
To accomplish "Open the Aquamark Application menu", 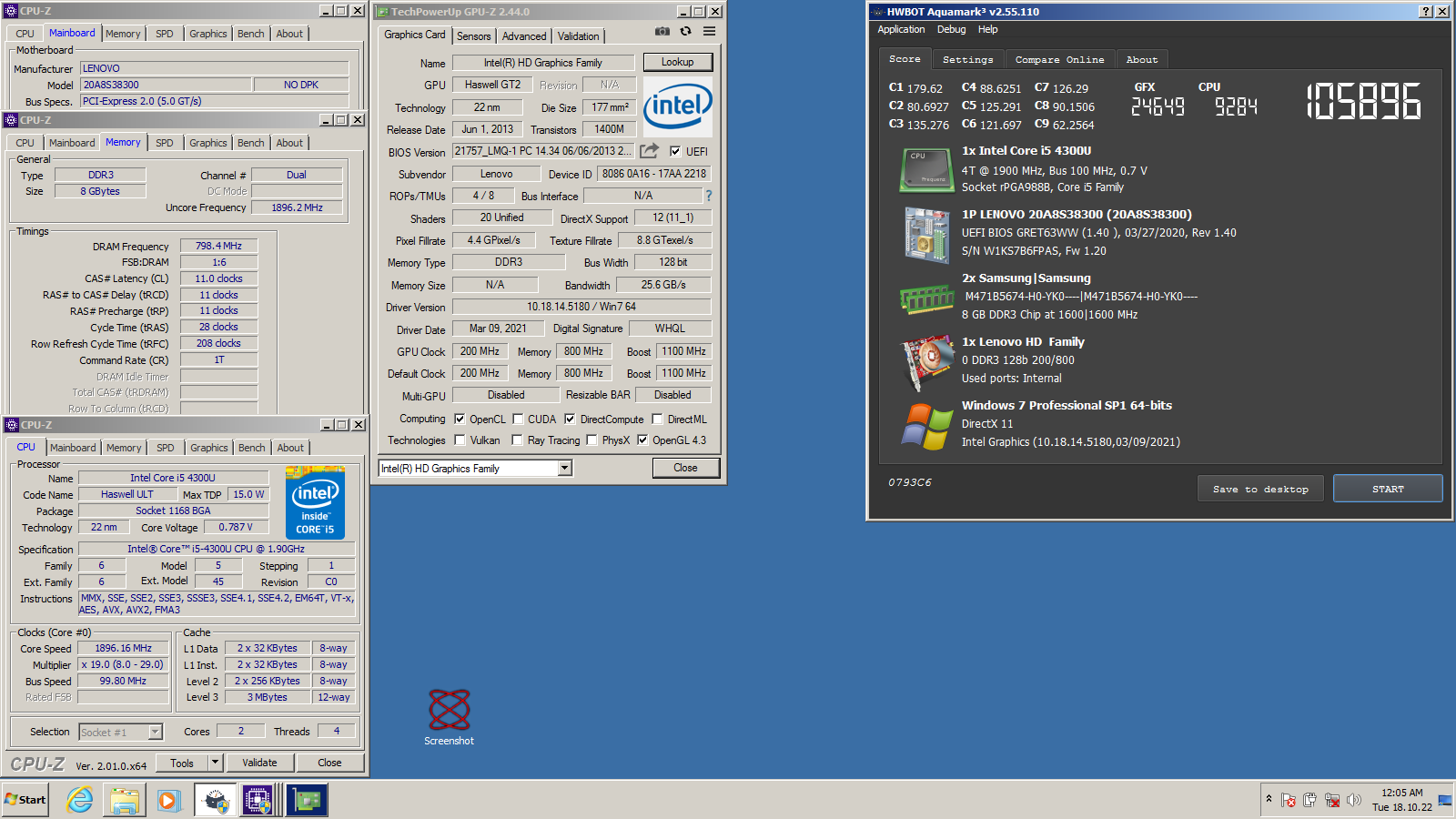I will tap(901, 29).
